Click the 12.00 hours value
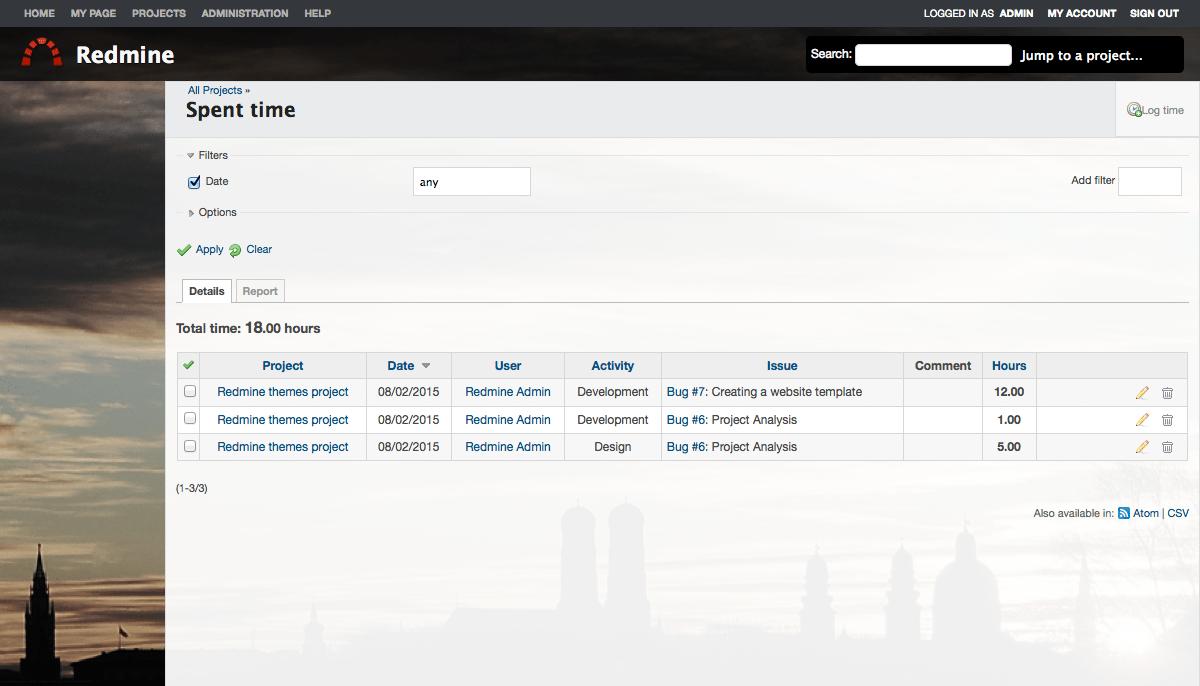This screenshot has width=1200, height=686. (1009, 392)
